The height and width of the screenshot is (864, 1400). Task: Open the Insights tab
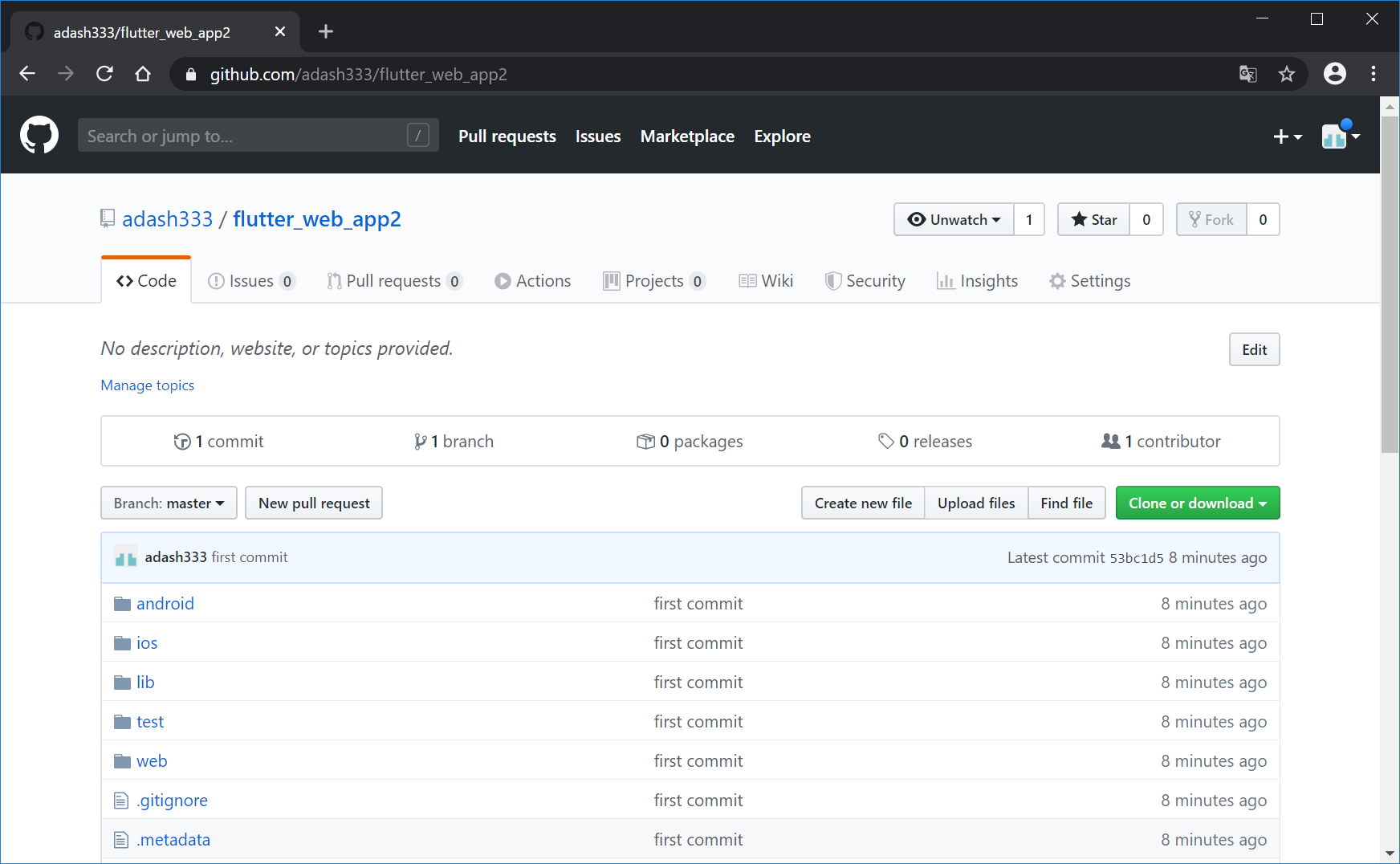[977, 281]
